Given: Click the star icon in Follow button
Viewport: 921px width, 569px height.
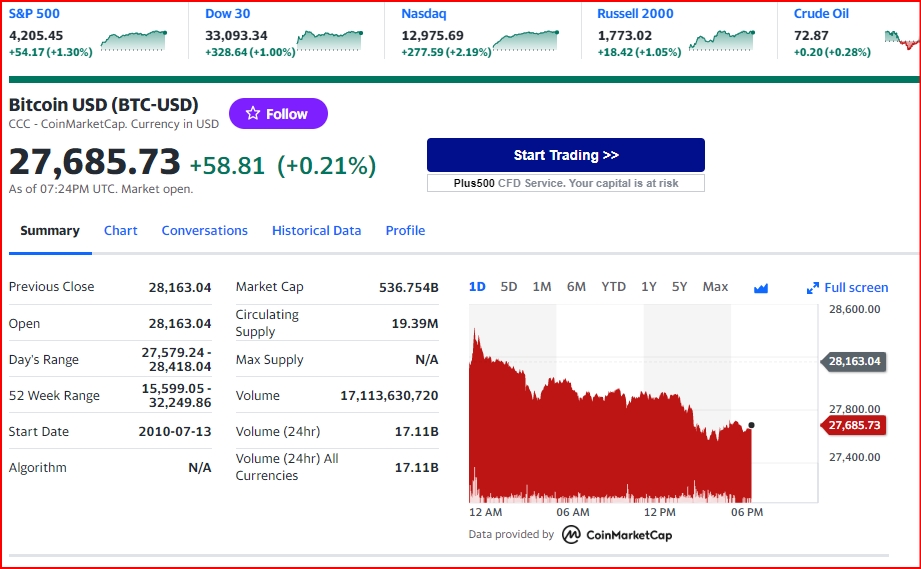Looking at the screenshot, I should tap(253, 113).
